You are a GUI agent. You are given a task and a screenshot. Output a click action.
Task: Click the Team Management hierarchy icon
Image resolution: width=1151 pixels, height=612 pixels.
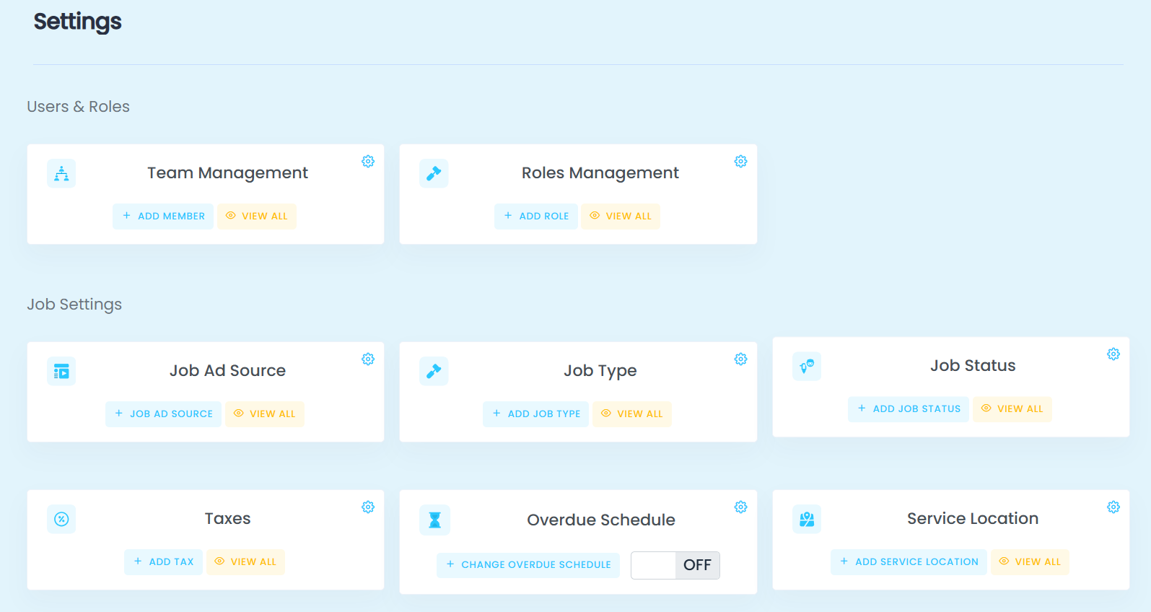point(62,174)
